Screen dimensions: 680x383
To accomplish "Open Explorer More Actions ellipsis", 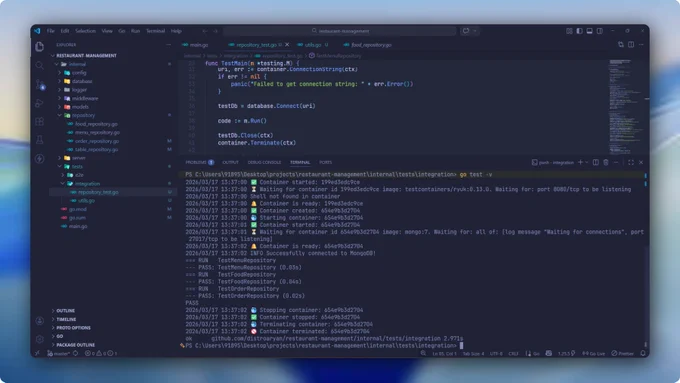I will pos(168,45).
